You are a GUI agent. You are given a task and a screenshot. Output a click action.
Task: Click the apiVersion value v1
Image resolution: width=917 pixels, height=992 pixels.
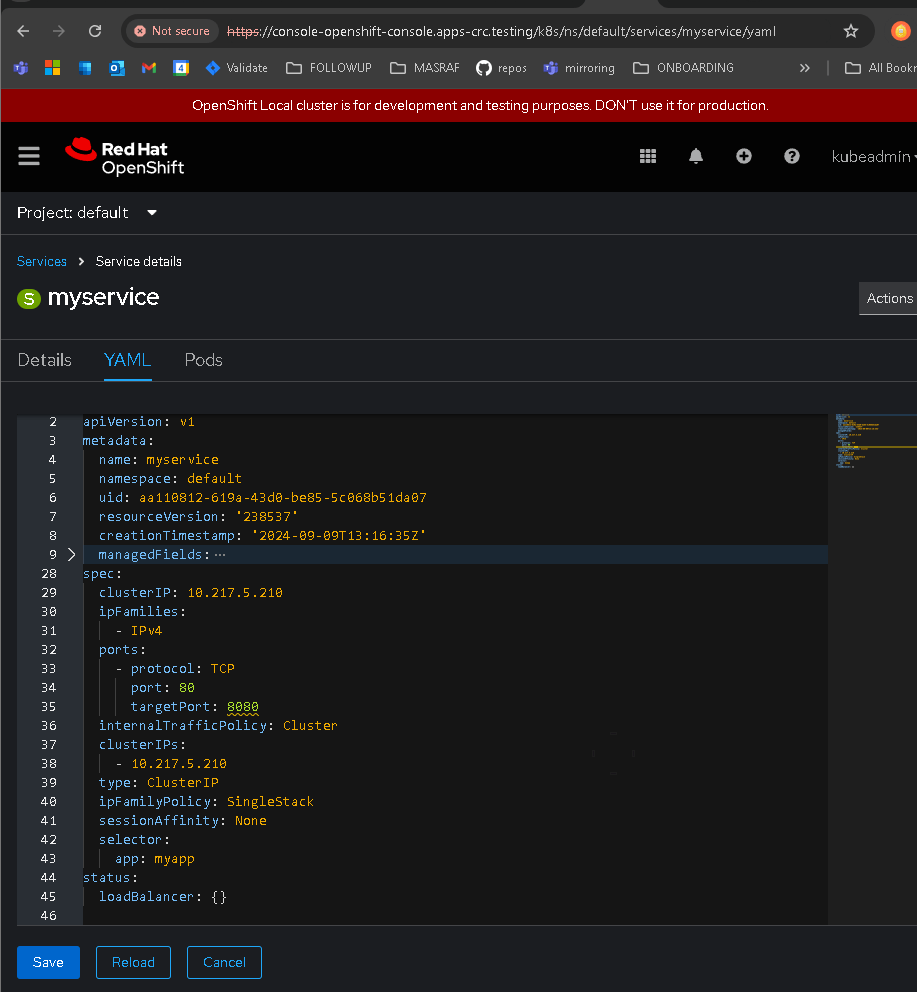[x=187, y=422]
